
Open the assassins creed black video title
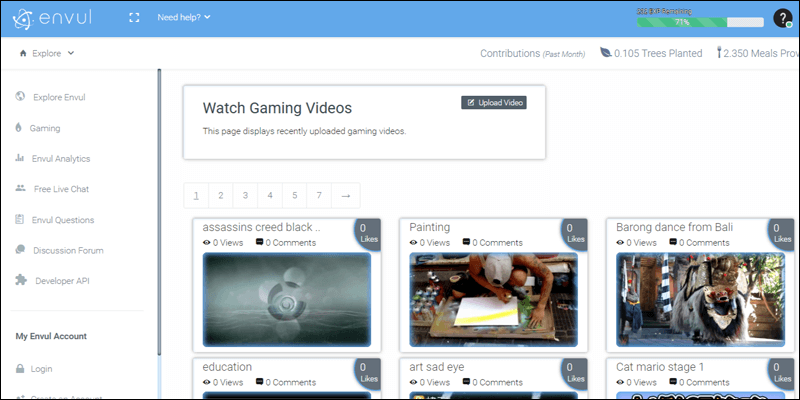261,227
